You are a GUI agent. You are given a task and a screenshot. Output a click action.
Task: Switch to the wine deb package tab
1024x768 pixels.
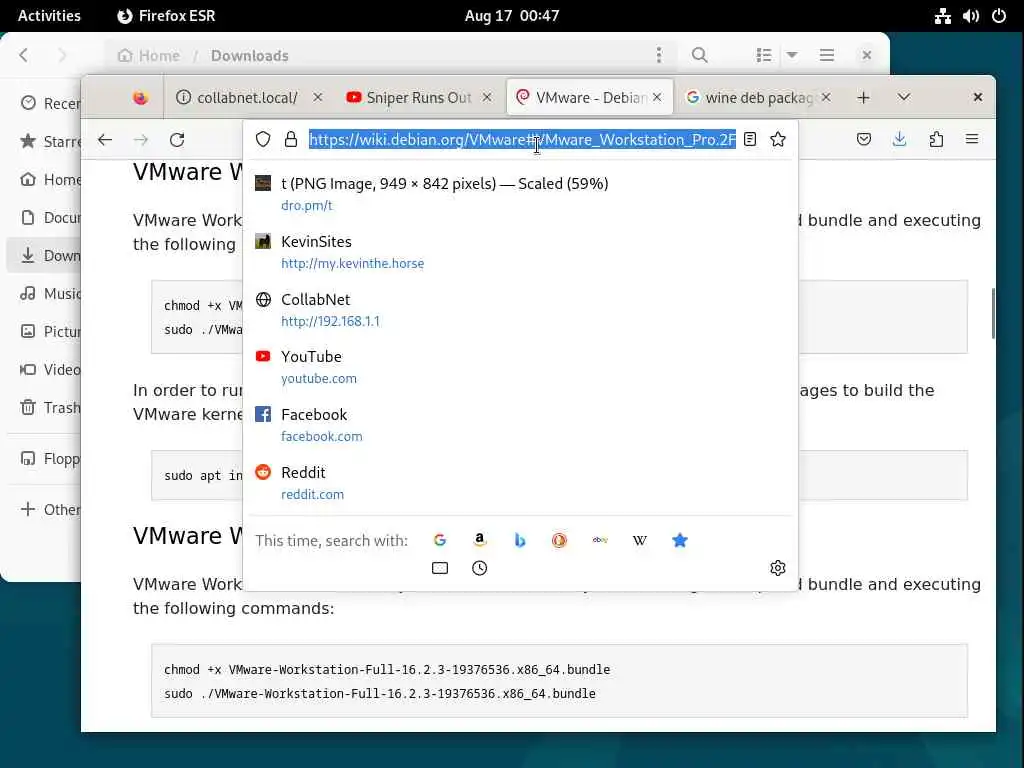point(758,97)
